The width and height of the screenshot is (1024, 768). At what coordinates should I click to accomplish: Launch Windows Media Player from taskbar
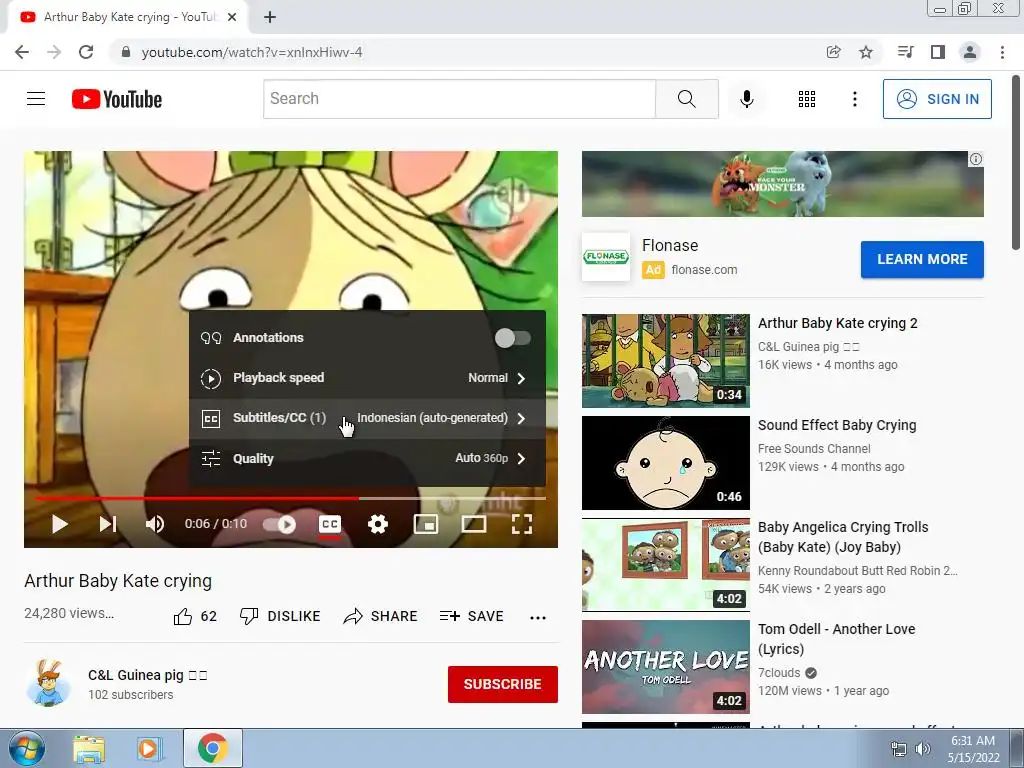coord(149,748)
